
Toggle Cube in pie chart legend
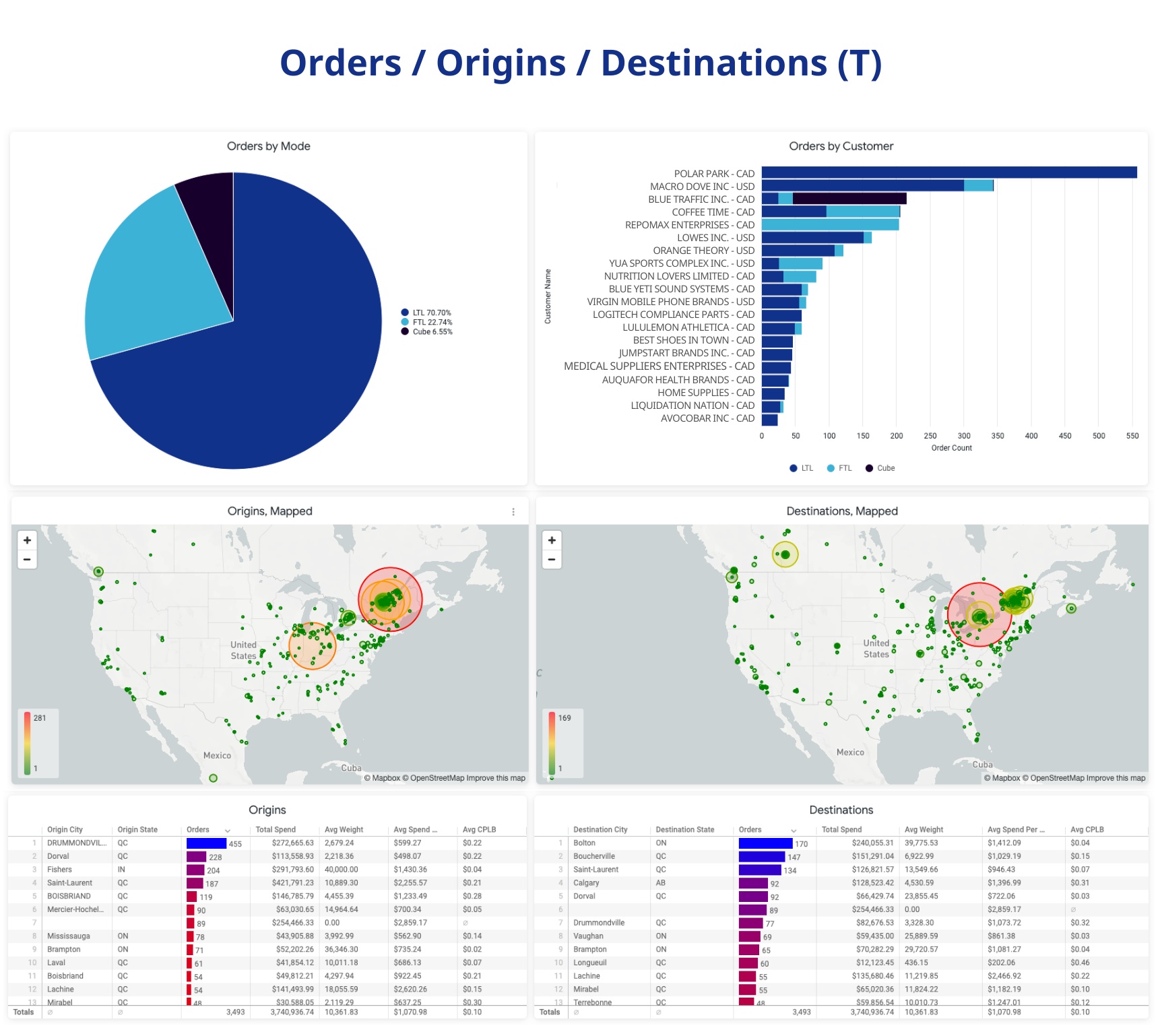[426, 331]
